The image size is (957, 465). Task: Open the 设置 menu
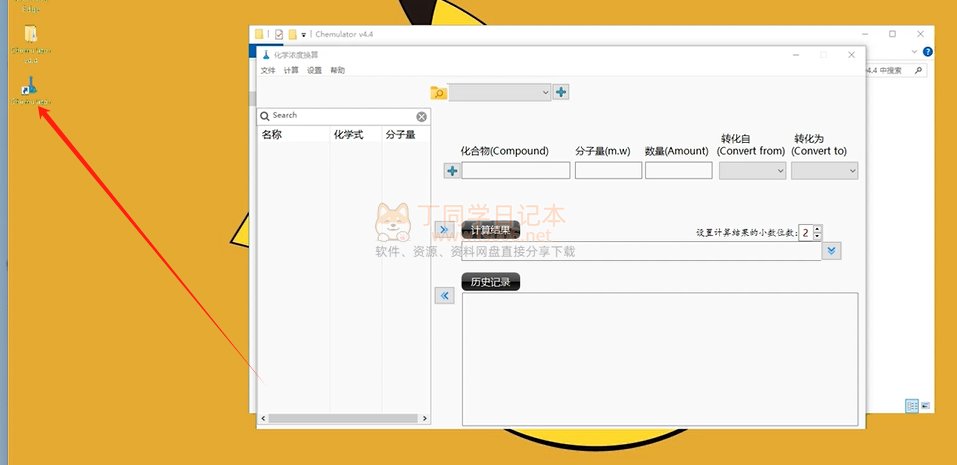pyautogui.click(x=314, y=71)
